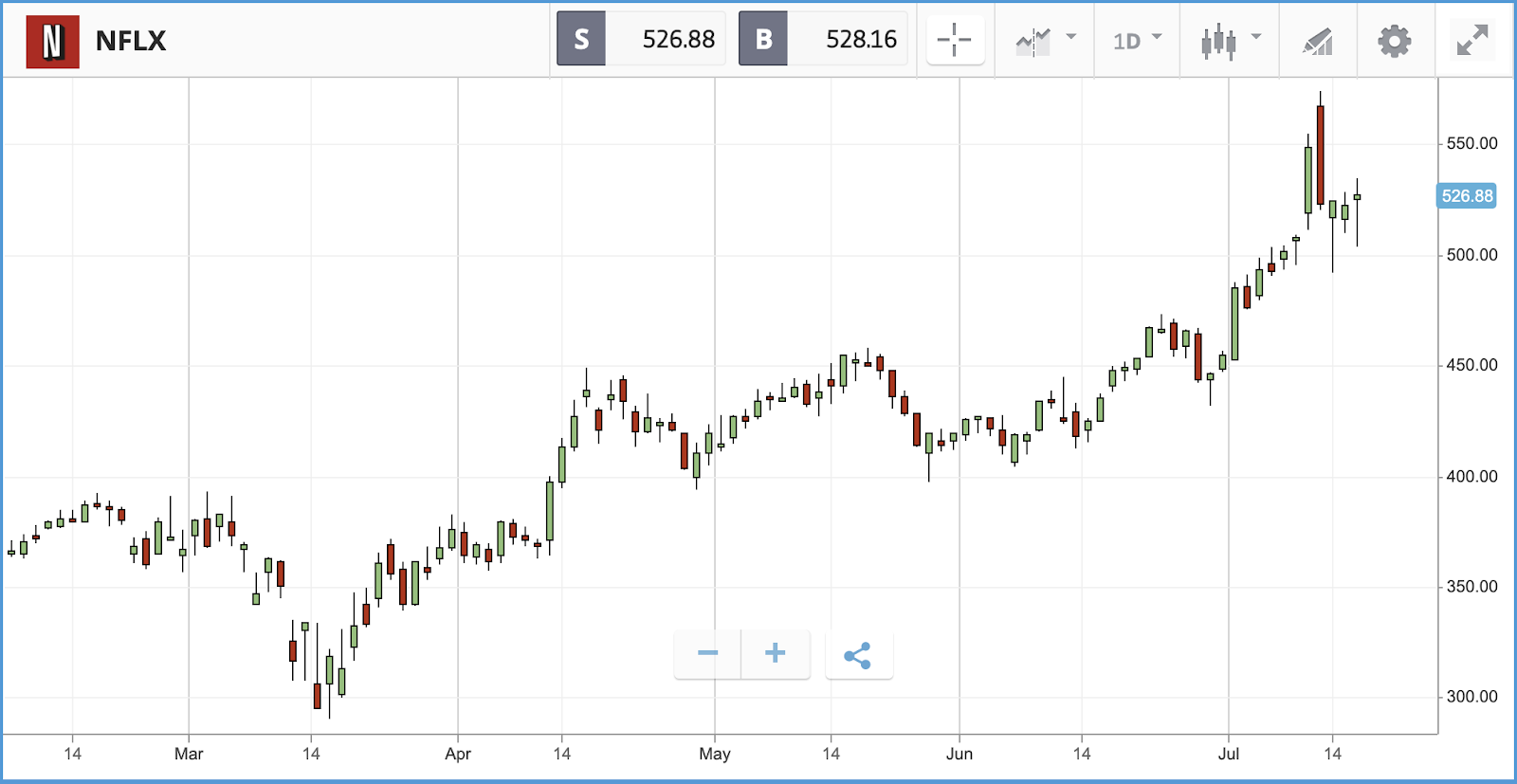Click the B buy button

(763, 39)
